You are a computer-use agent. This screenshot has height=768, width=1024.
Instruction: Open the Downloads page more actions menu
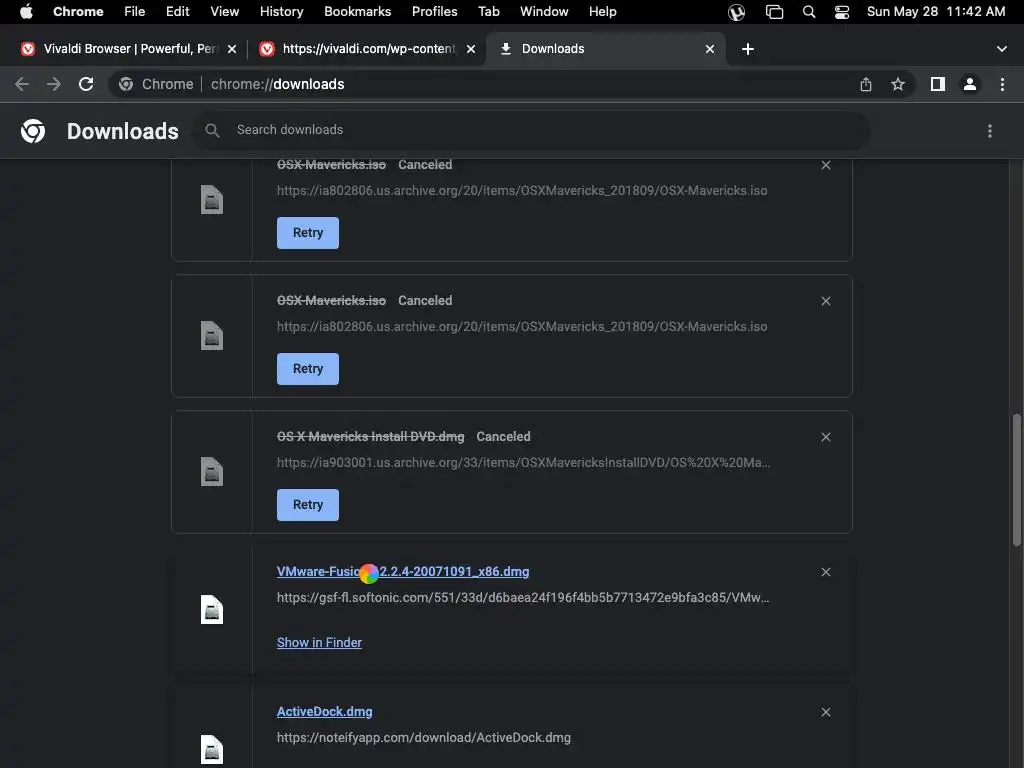tap(990, 131)
